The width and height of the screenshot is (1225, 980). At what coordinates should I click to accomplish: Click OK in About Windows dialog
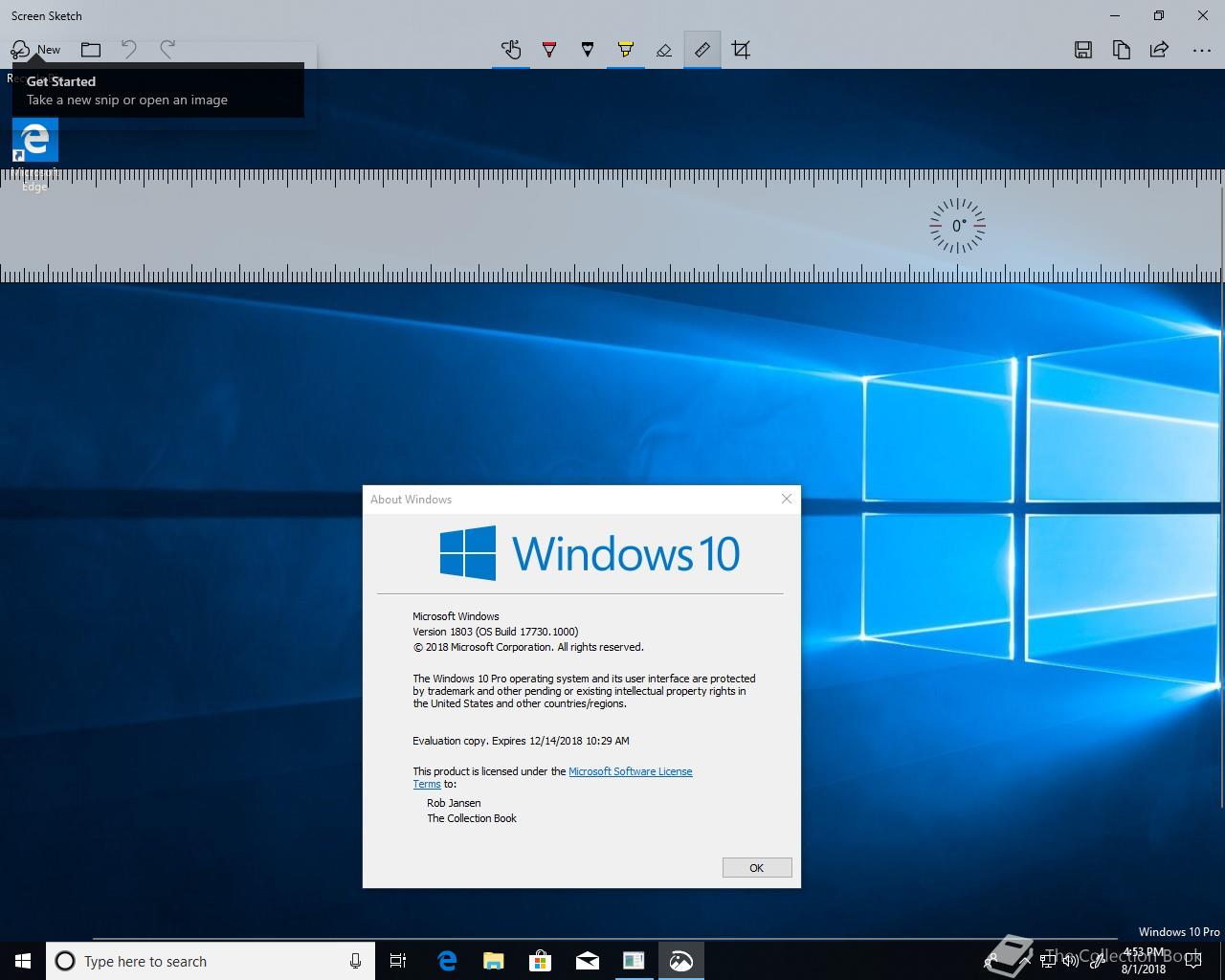pyautogui.click(x=757, y=867)
